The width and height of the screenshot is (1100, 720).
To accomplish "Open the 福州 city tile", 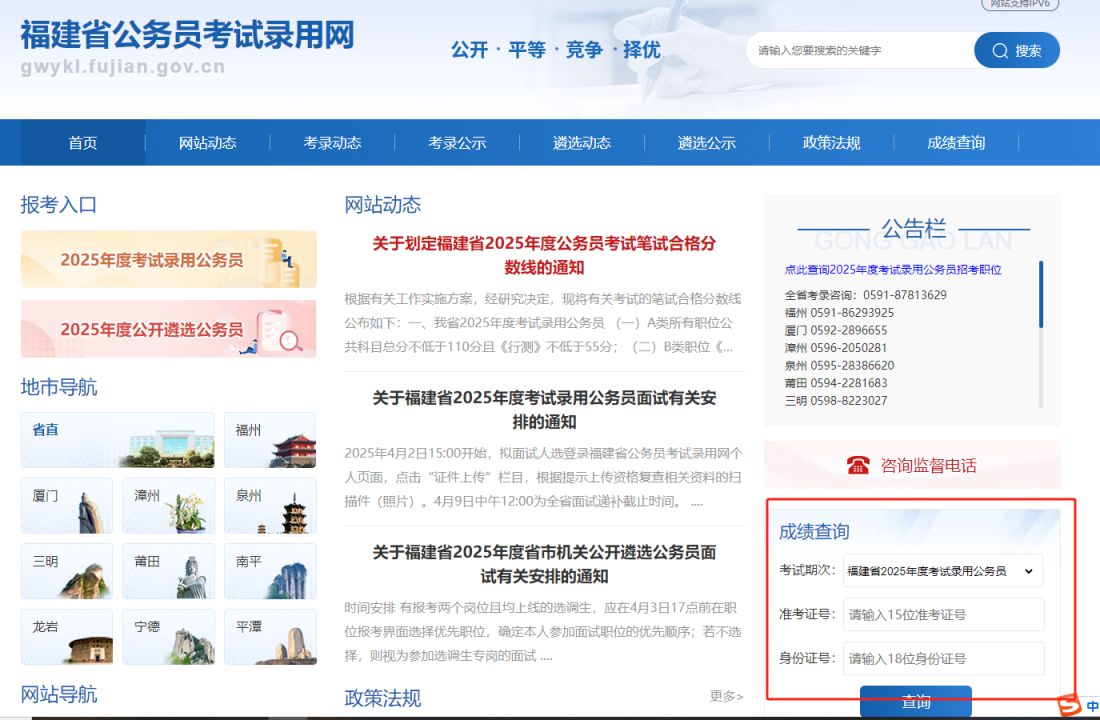I will [270, 440].
